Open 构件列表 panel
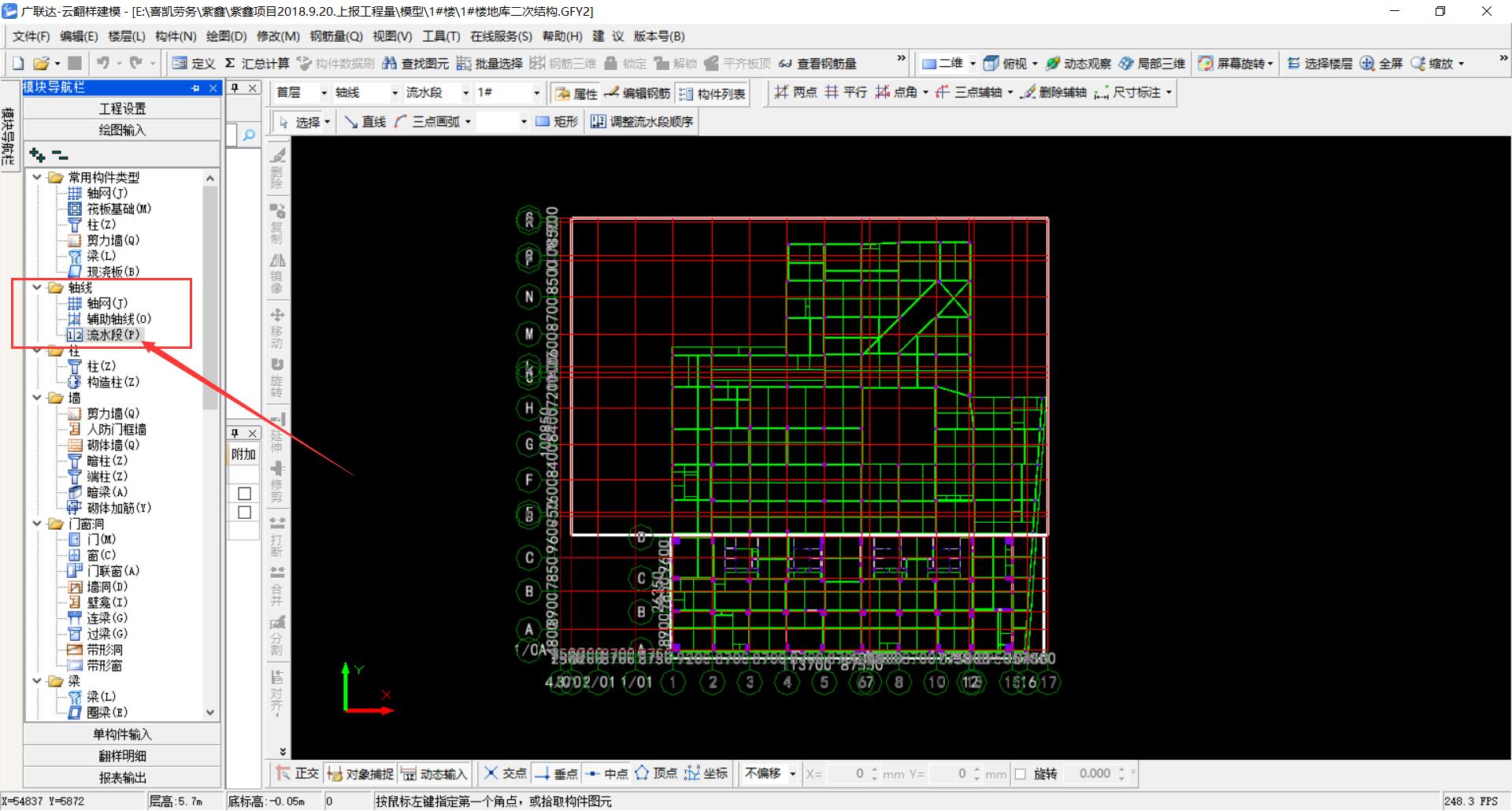This screenshot has height=811, width=1512. (712, 94)
